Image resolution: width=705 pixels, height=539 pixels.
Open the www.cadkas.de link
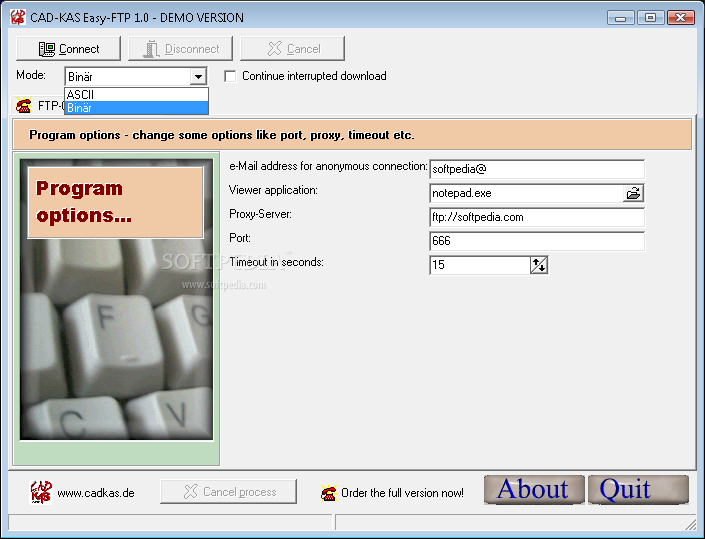pyautogui.click(x=96, y=493)
